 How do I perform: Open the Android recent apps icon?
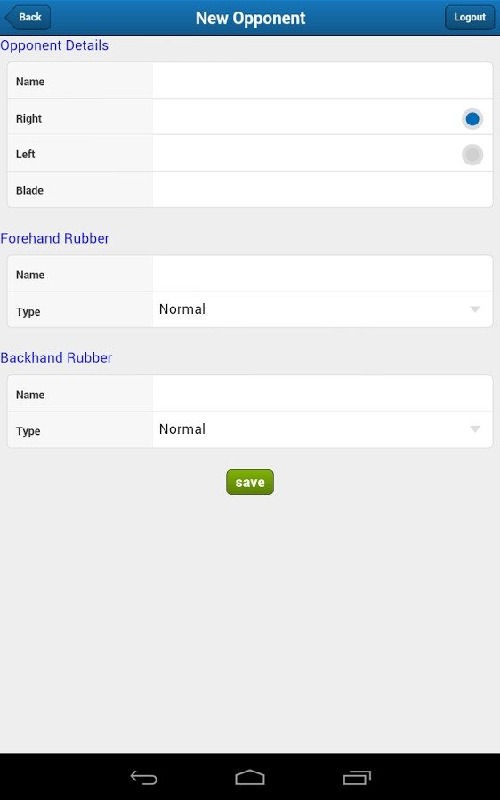pyautogui.click(x=357, y=778)
